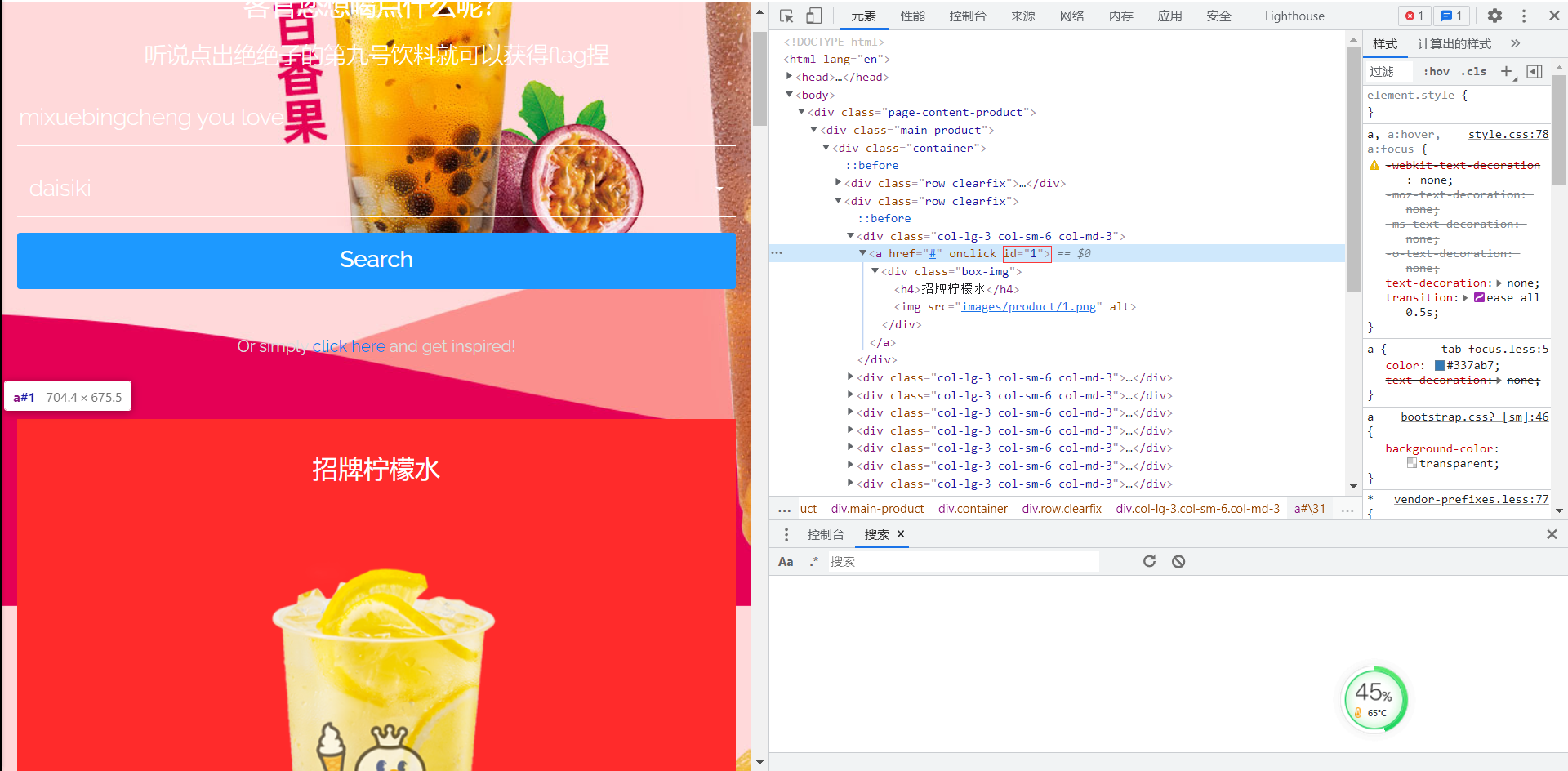Open the images/product/1.png link
Image resolution: width=1568 pixels, height=771 pixels.
(x=1029, y=306)
